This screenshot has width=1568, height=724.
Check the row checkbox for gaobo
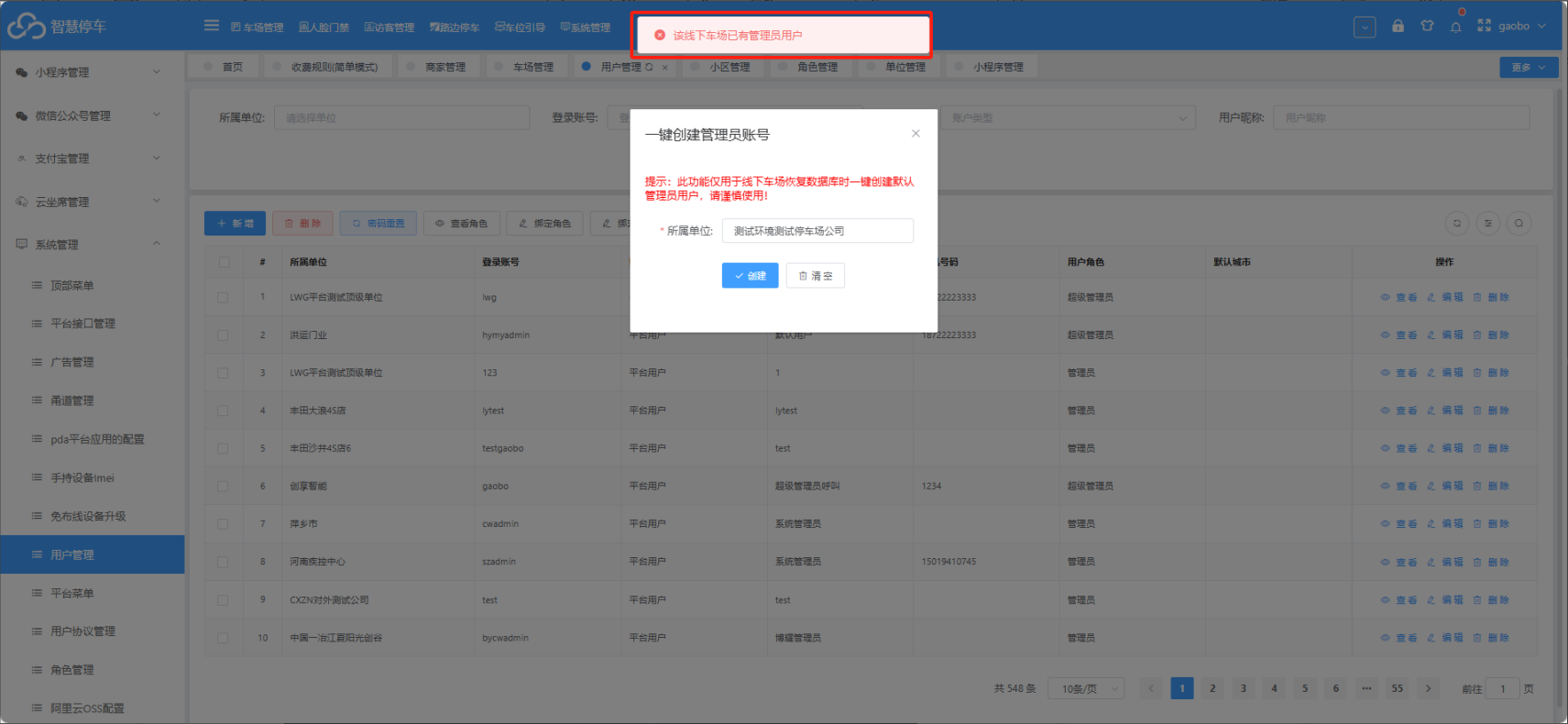click(x=223, y=487)
